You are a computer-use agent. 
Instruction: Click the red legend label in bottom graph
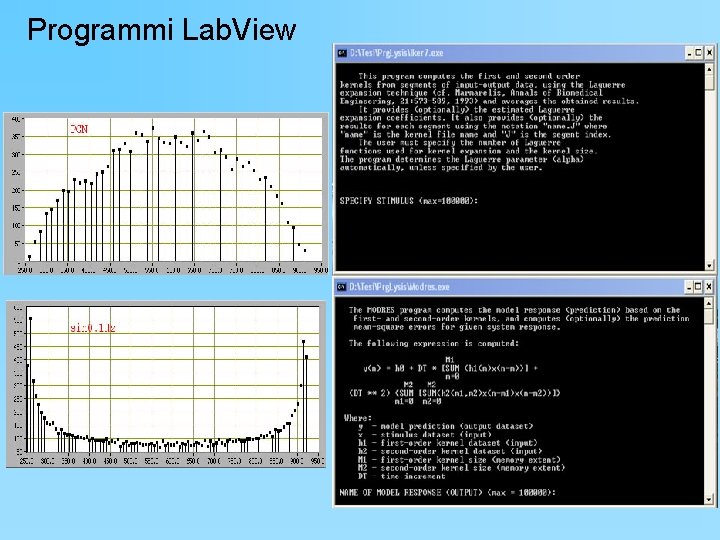[93, 328]
